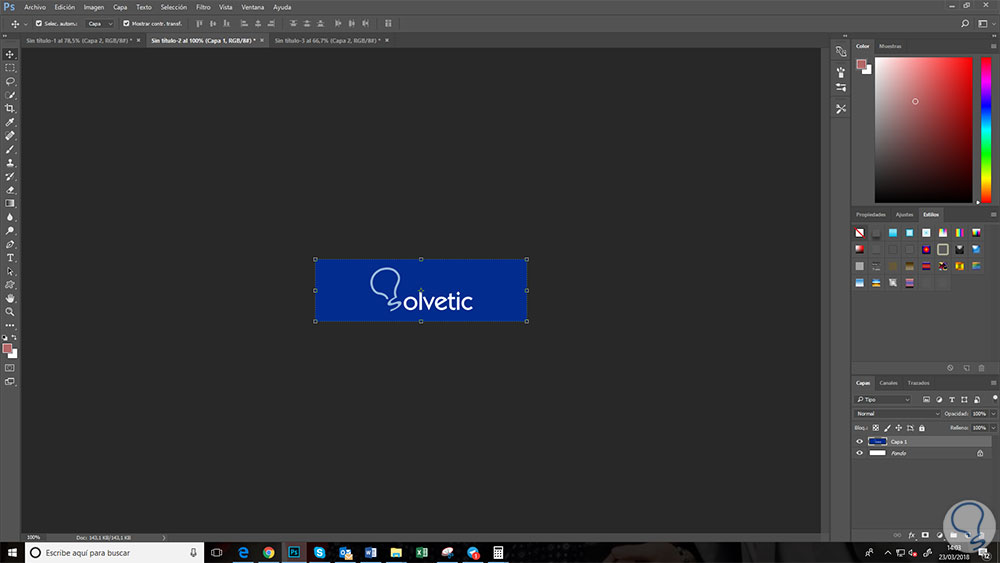Hide the Capa 1 layer visibility eye

[x=859, y=441]
